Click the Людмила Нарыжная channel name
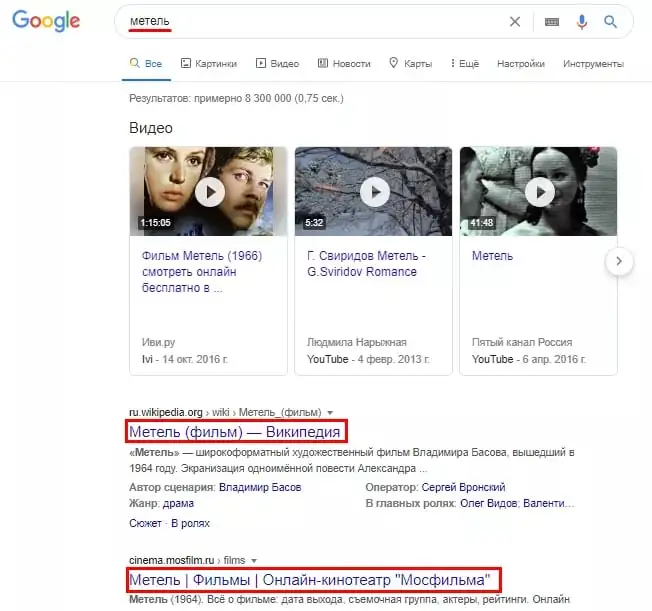The width and height of the screenshot is (652, 611). click(x=357, y=342)
